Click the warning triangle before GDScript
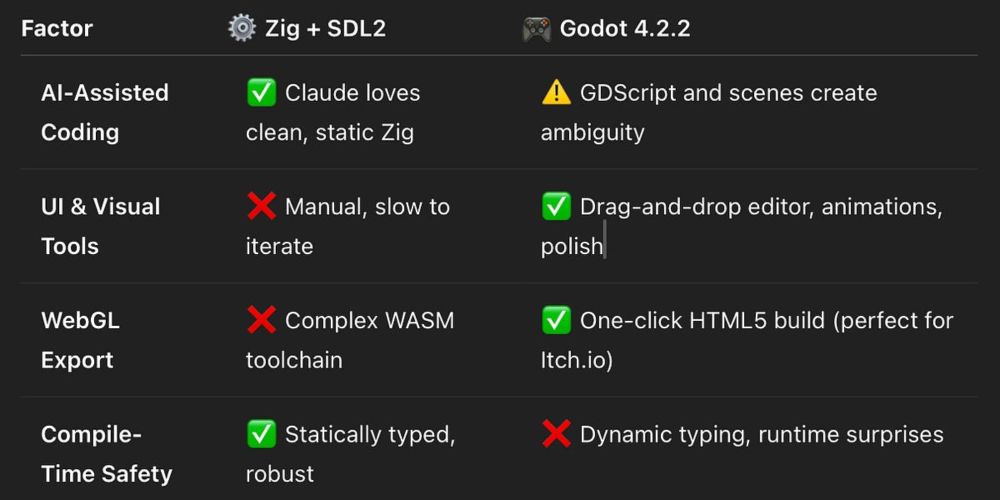This screenshot has width=1000, height=500. [x=556, y=93]
